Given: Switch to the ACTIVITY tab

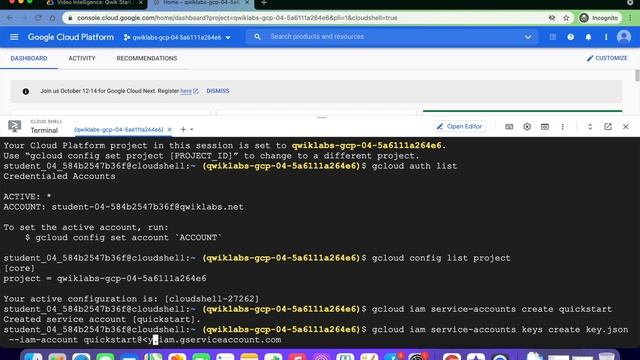Looking at the screenshot, I should click(82, 58).
